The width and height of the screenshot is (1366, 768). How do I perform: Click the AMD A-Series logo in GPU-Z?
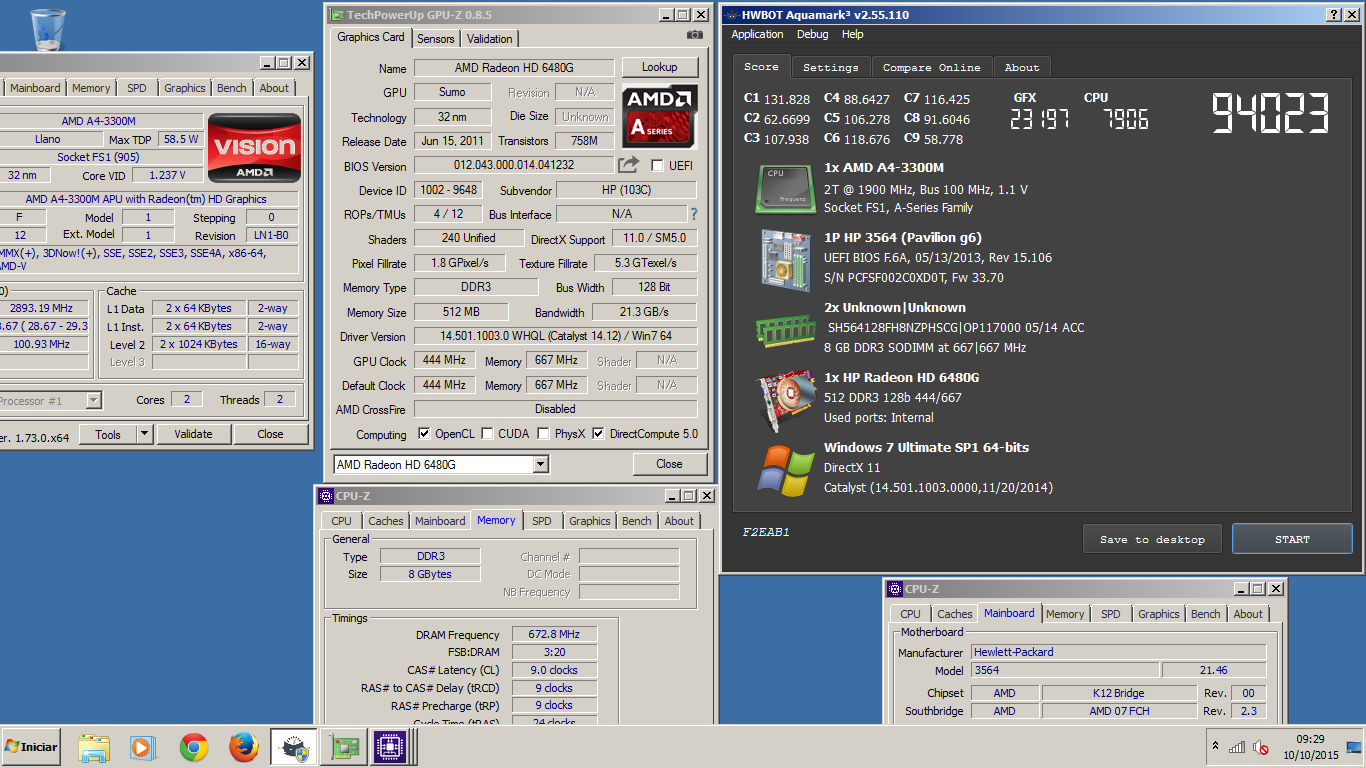(660, 115)
